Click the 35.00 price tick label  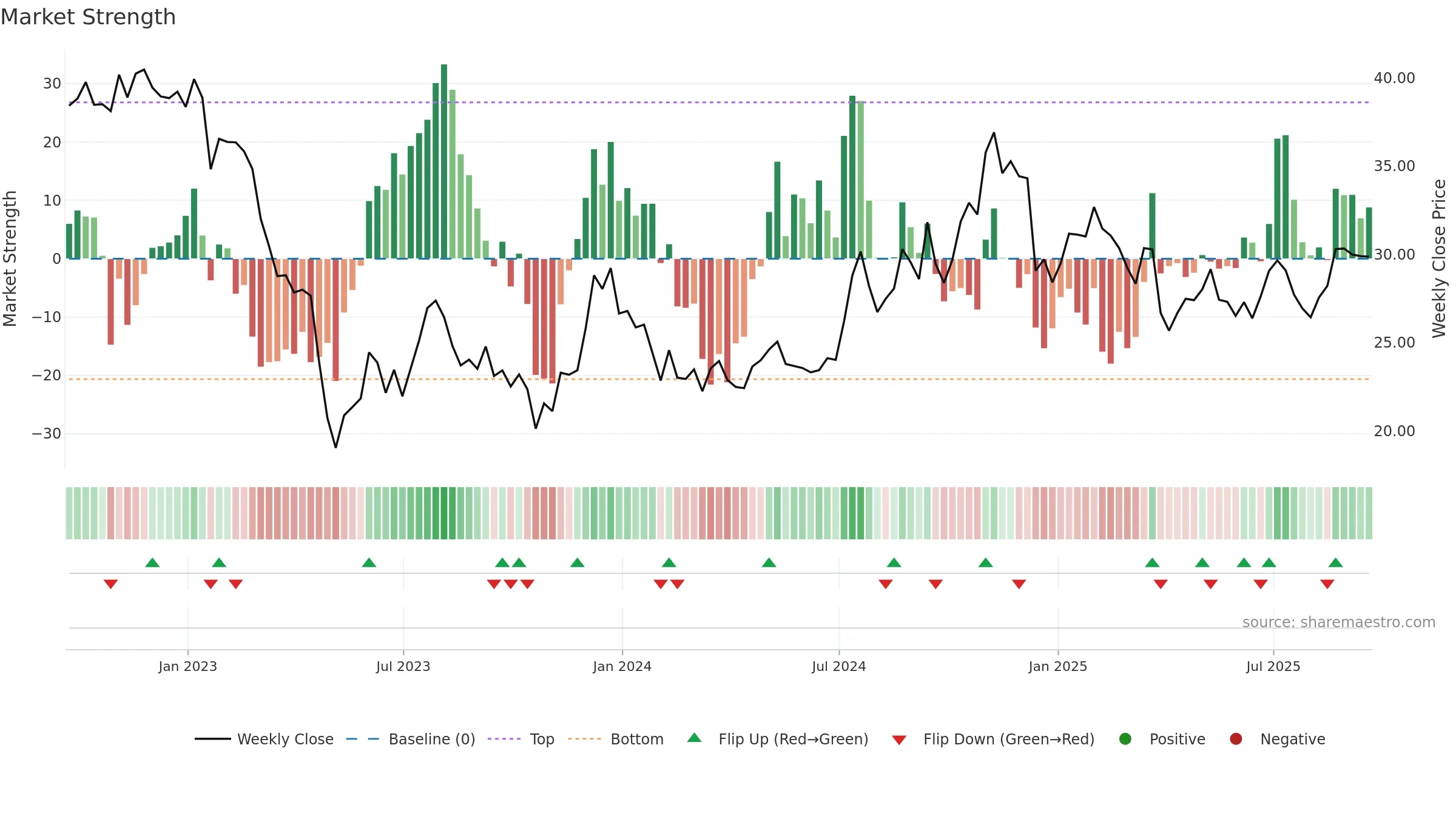click(x=1394, y=166)
